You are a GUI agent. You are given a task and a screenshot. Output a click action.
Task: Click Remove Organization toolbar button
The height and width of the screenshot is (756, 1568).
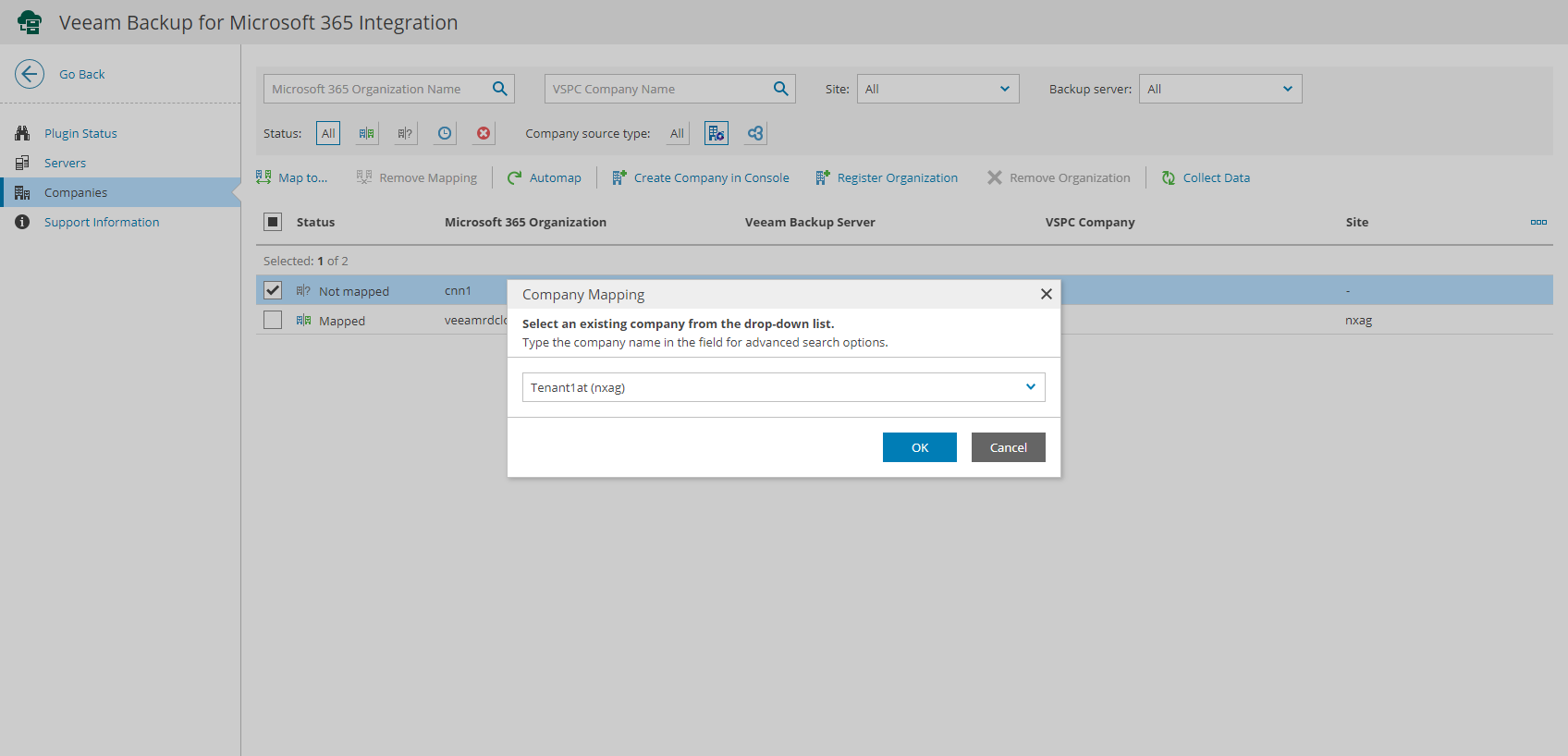pos(1059,177)
